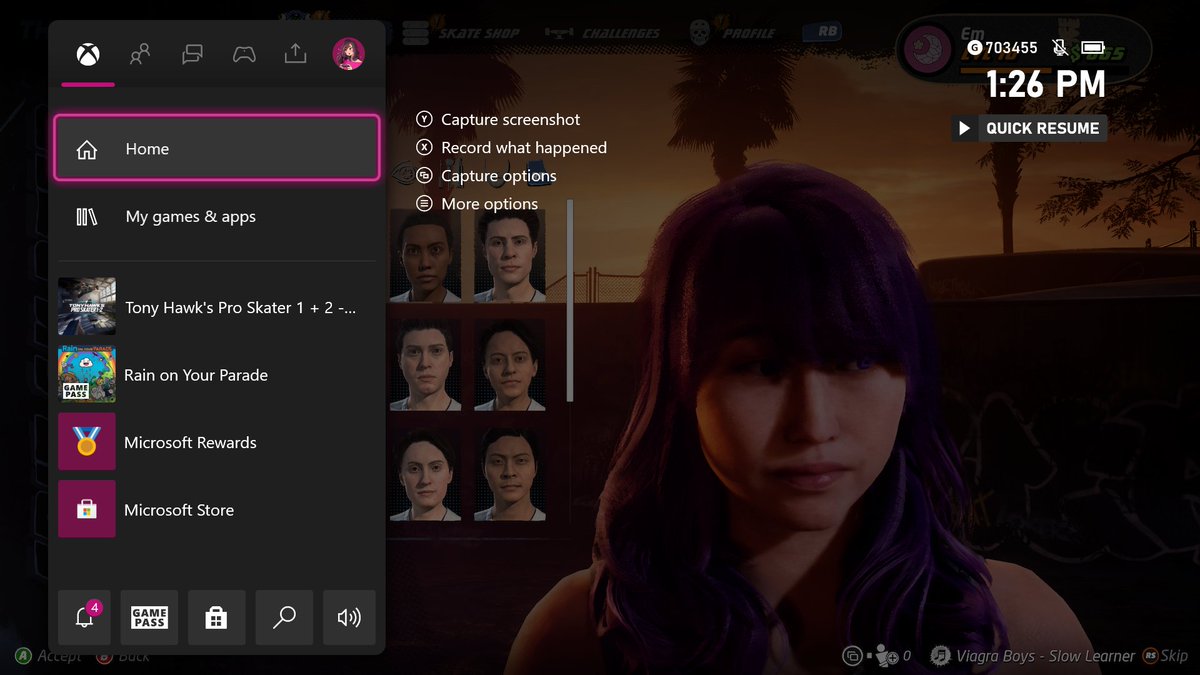Click the RS Skip track prompt
Image resolution: width=1200 pixels, height=675 pixels.
click(1165, 656)
